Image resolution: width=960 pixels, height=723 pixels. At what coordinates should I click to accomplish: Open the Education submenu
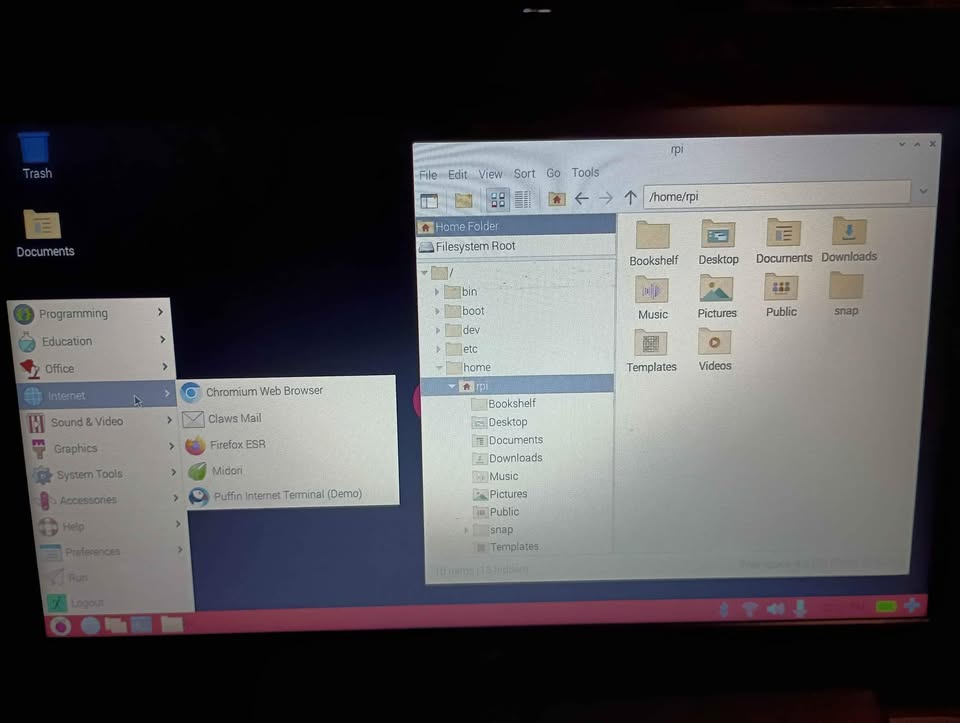point(93,340)
